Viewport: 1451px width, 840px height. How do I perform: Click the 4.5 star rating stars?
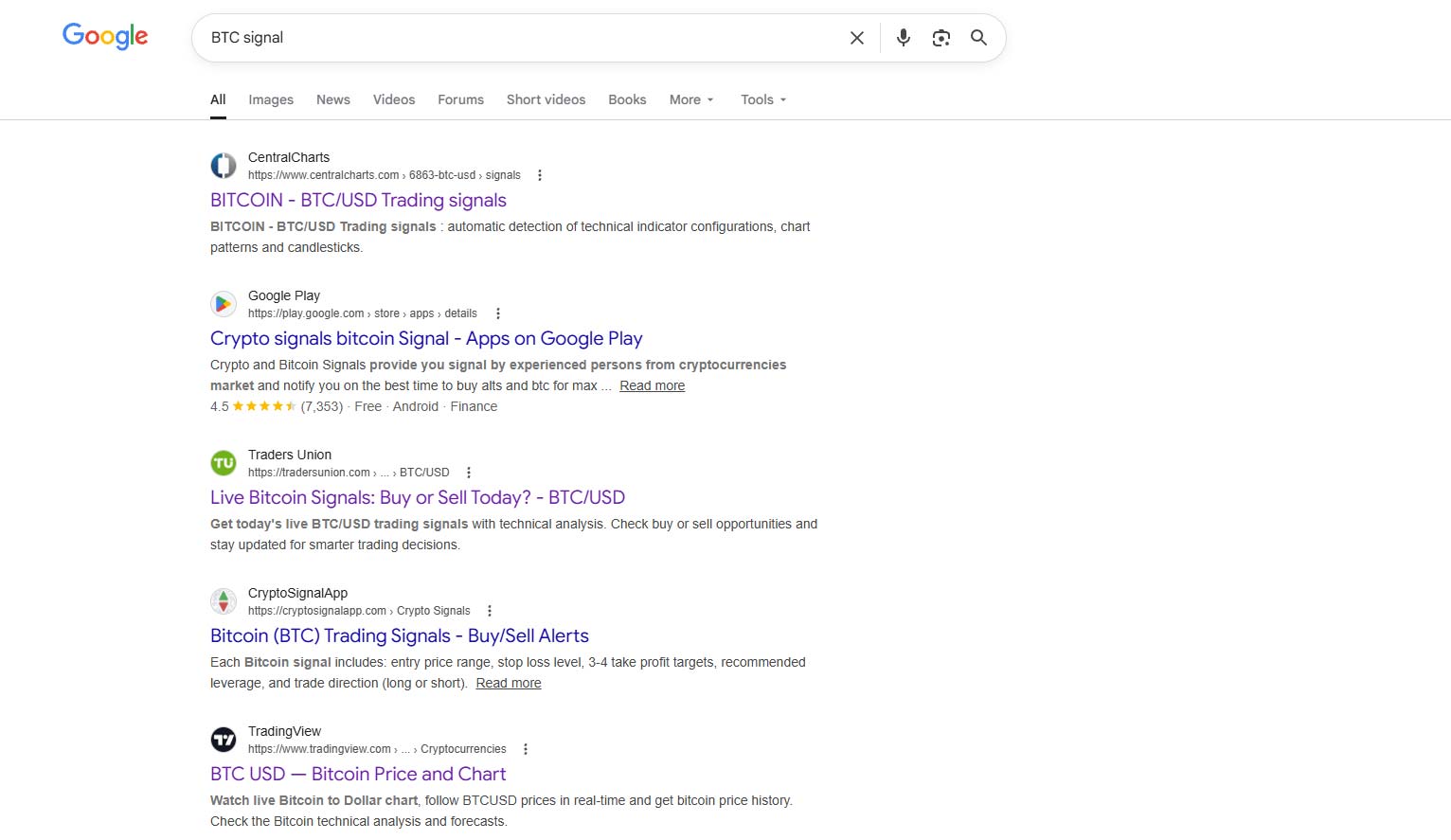click(x=264, y=406)
